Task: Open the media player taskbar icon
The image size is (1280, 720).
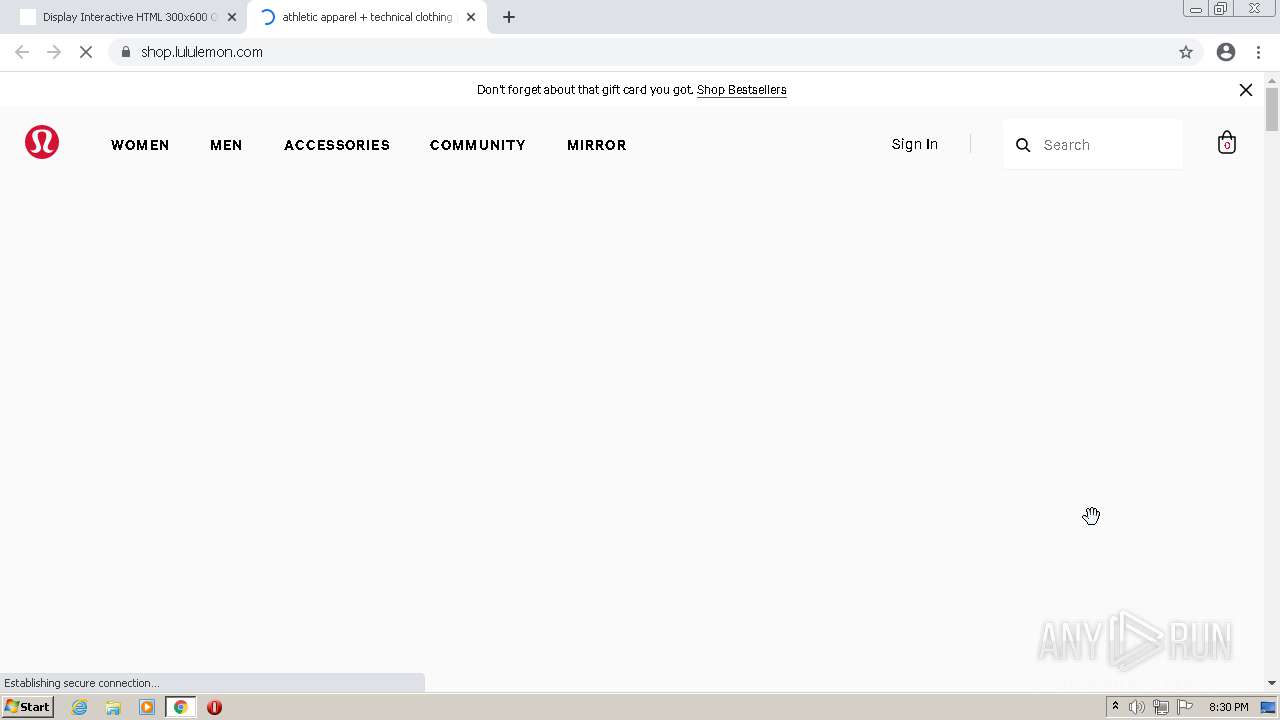Action: 147,707
